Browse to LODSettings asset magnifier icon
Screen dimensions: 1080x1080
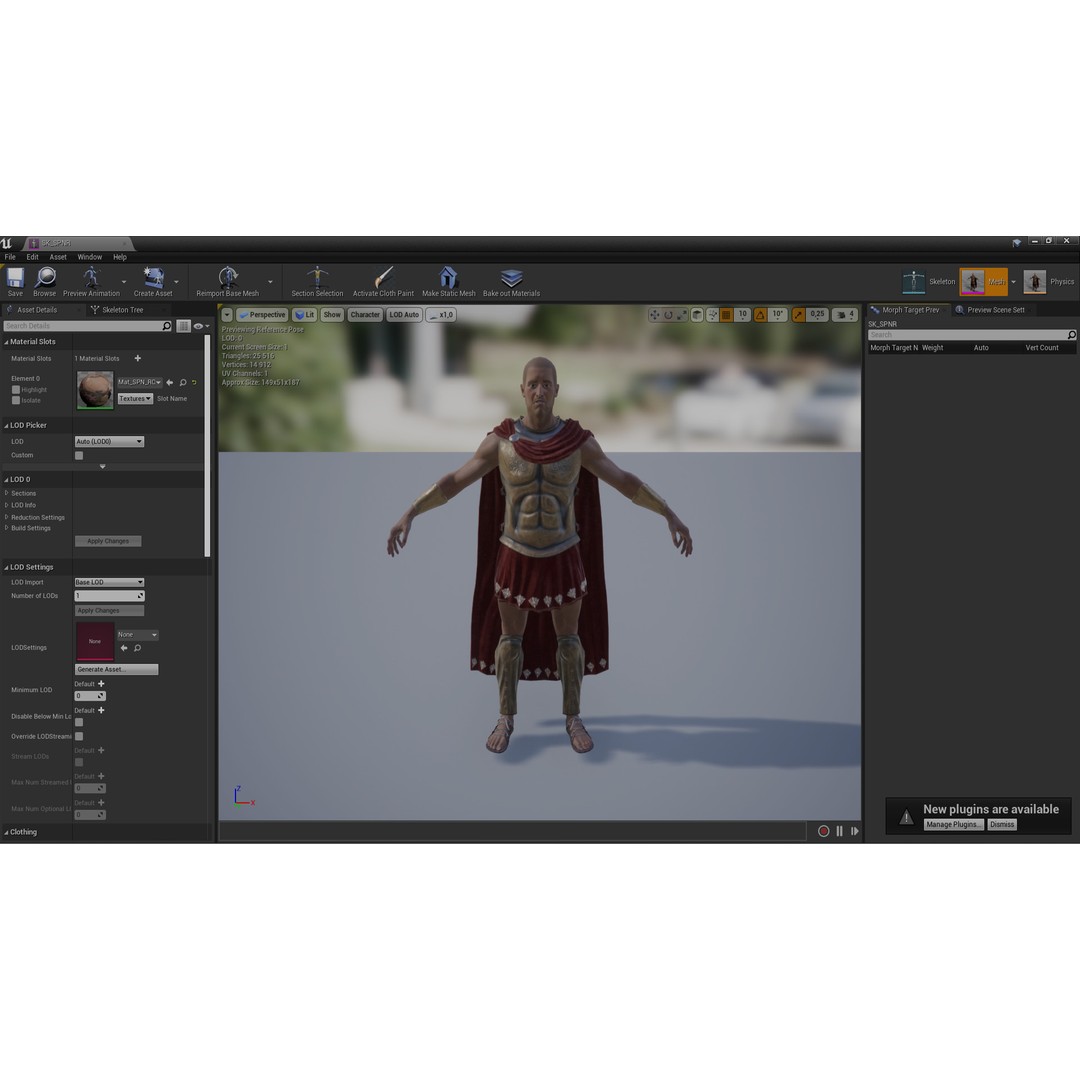click(138, 648)
